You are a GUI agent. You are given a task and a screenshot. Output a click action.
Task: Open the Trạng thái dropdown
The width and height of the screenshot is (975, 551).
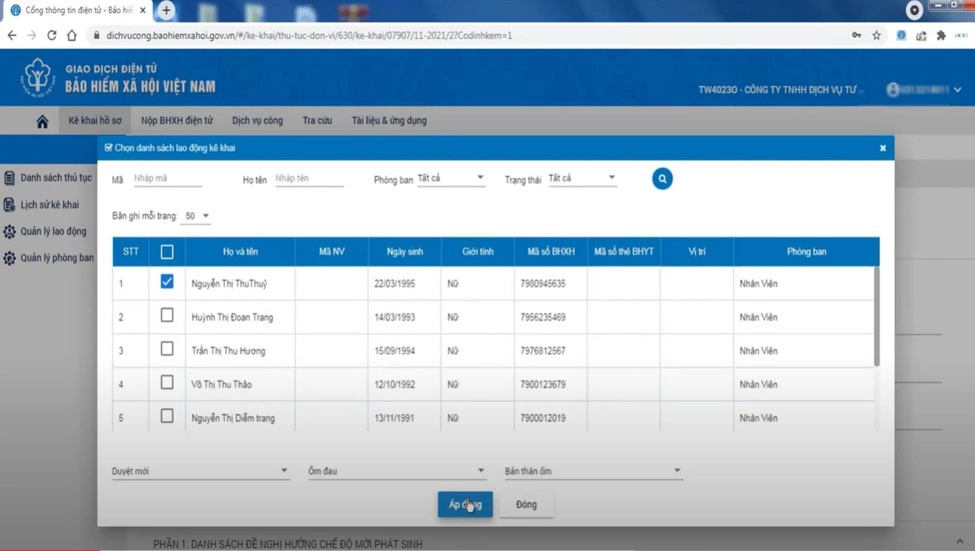(582, 179)
